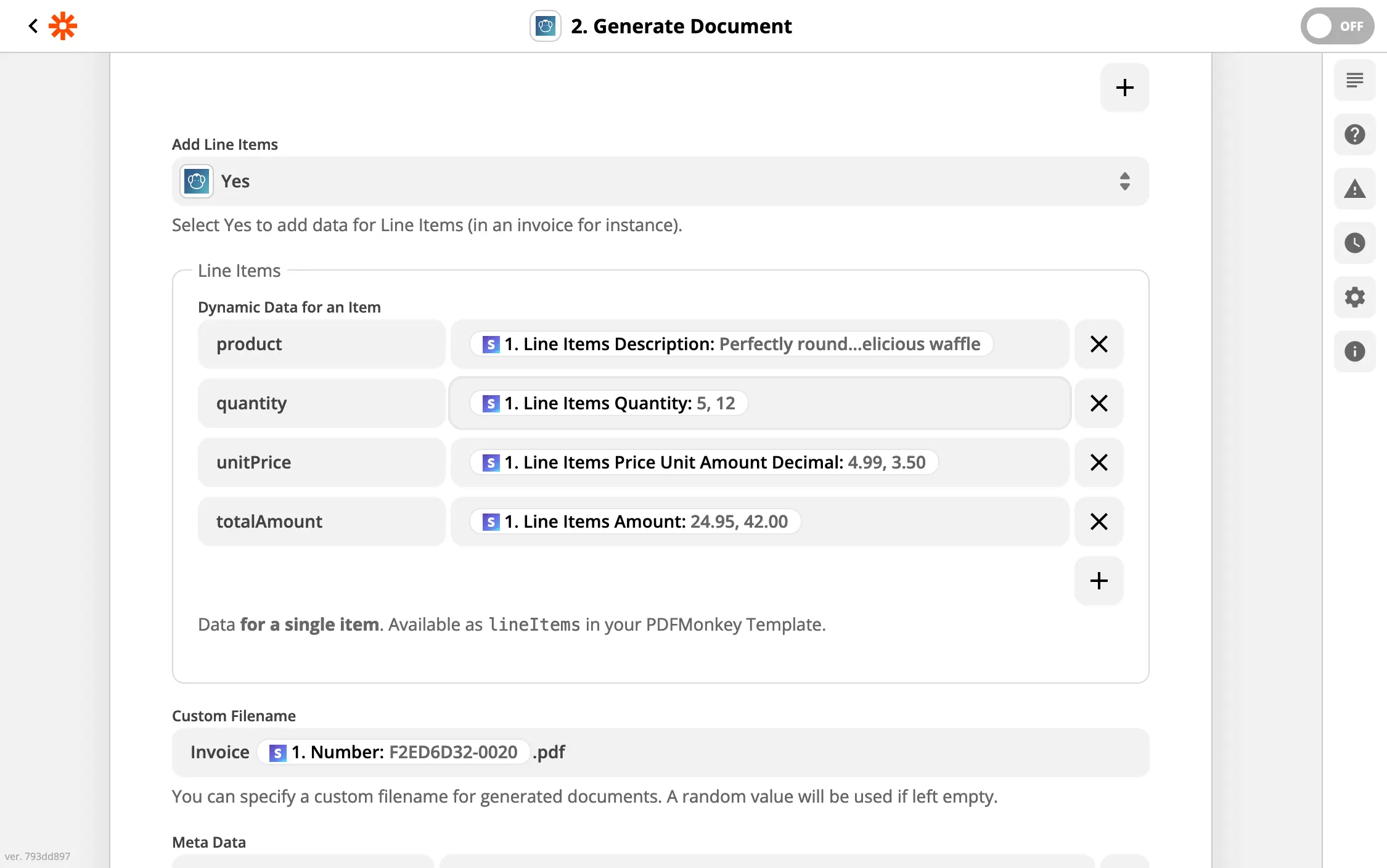Remove the quantity field mapping
1387x868 pixels.
click(x=1099, y=403)
